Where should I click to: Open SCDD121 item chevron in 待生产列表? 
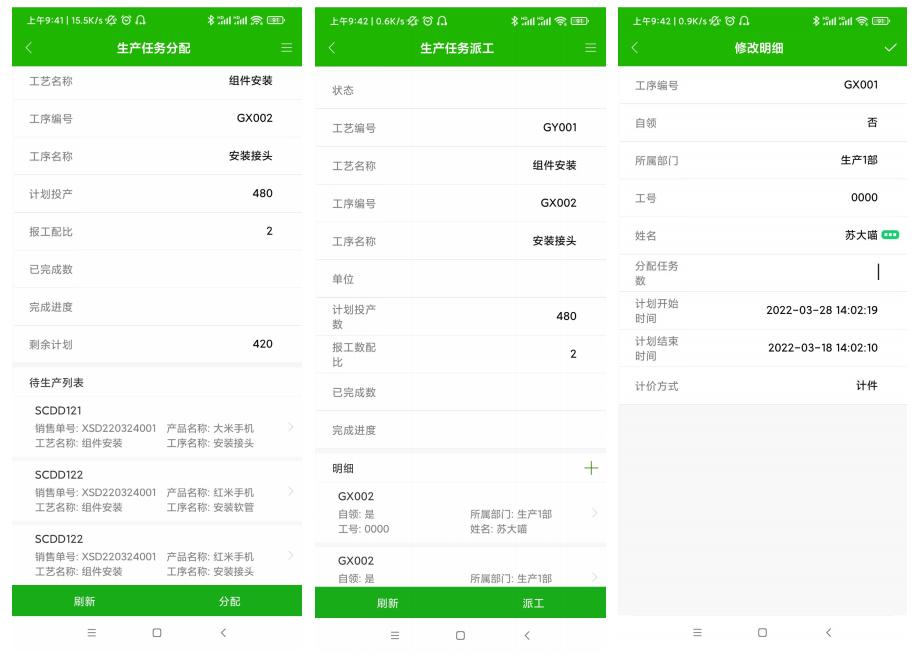click(x=291, y=427)
